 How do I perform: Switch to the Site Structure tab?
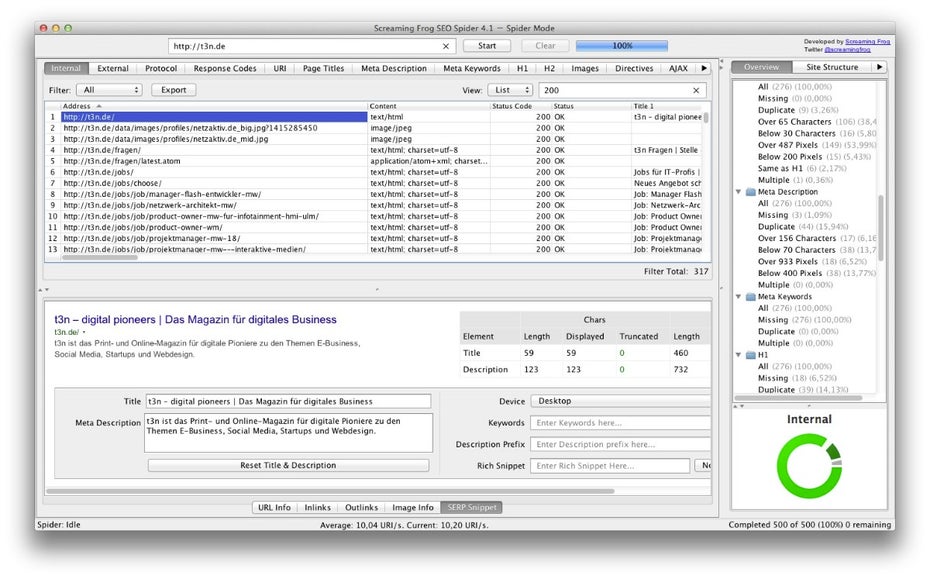coord(832,67)
